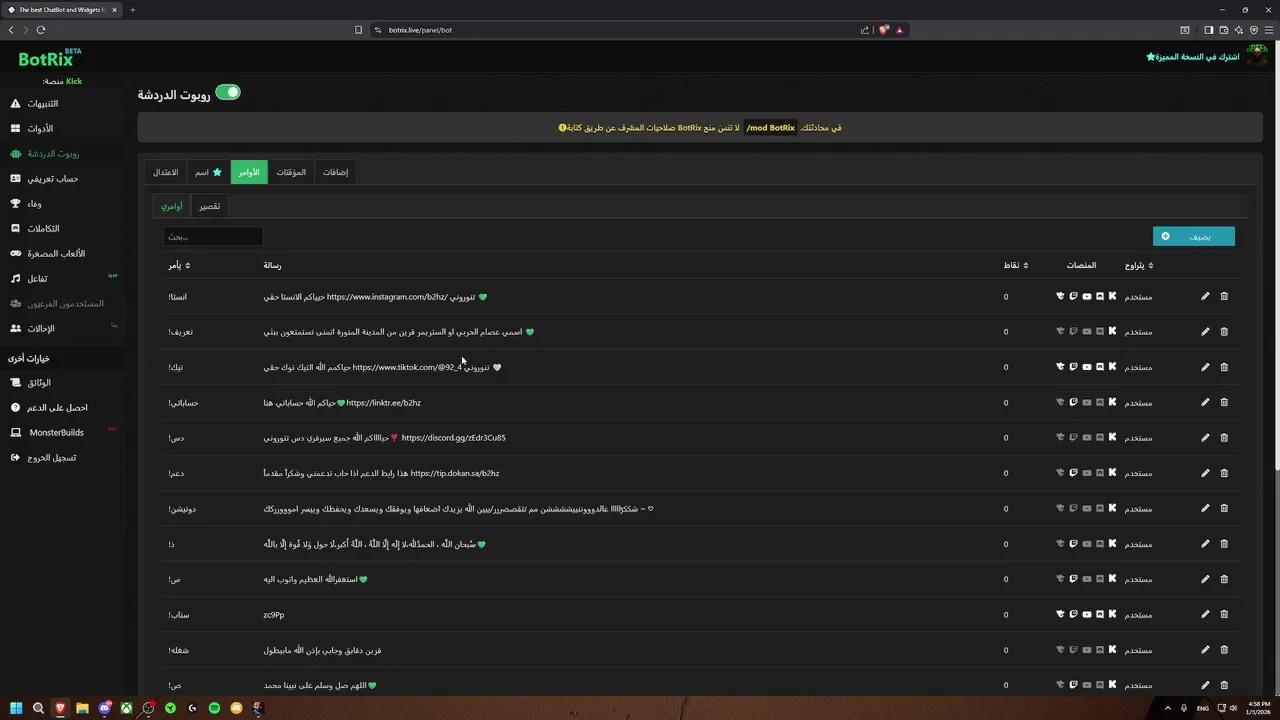Viewport: 1280px width, 720px height.
Task: Switch to the المؤقتات timers tab
Action: click(x=291, y=172)
